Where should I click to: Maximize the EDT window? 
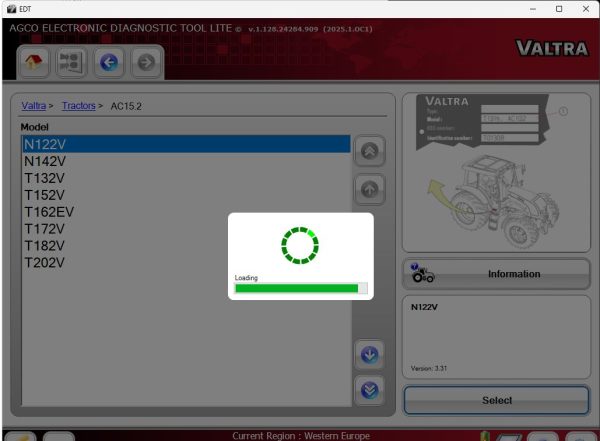[559, 9]
